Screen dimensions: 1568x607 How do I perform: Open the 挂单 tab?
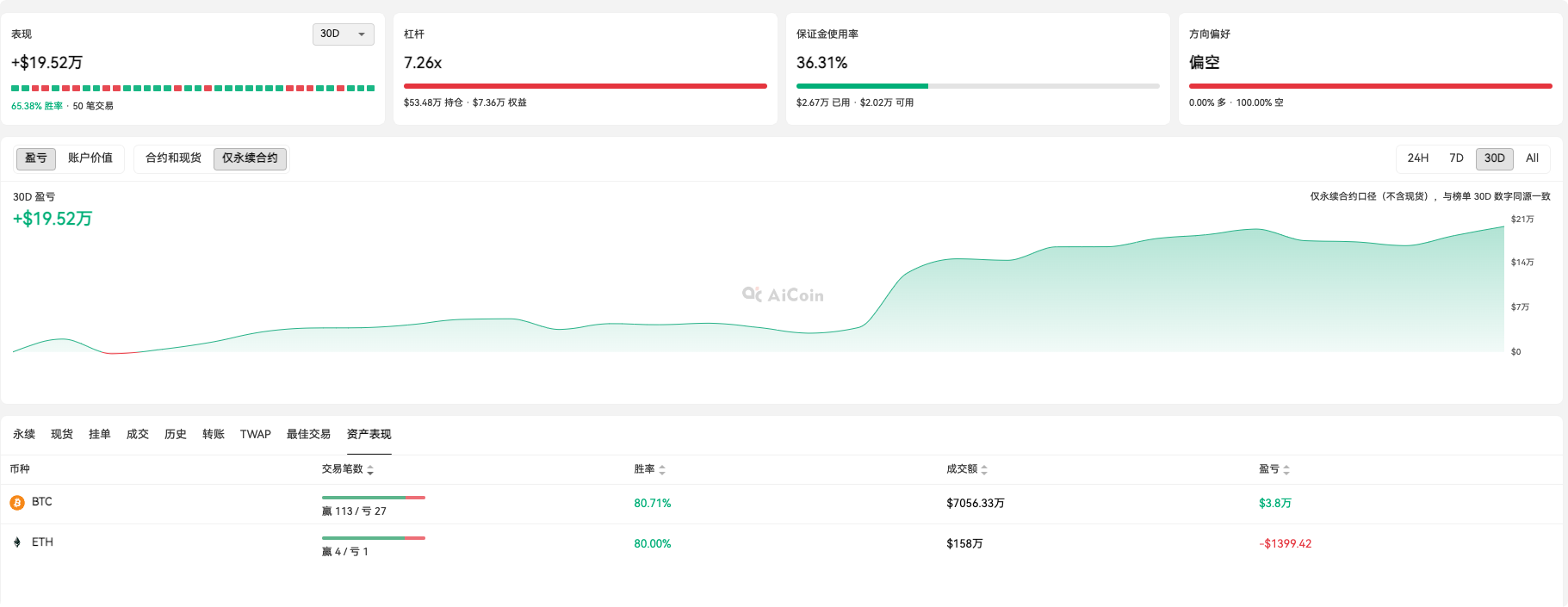tap(100, 434)
